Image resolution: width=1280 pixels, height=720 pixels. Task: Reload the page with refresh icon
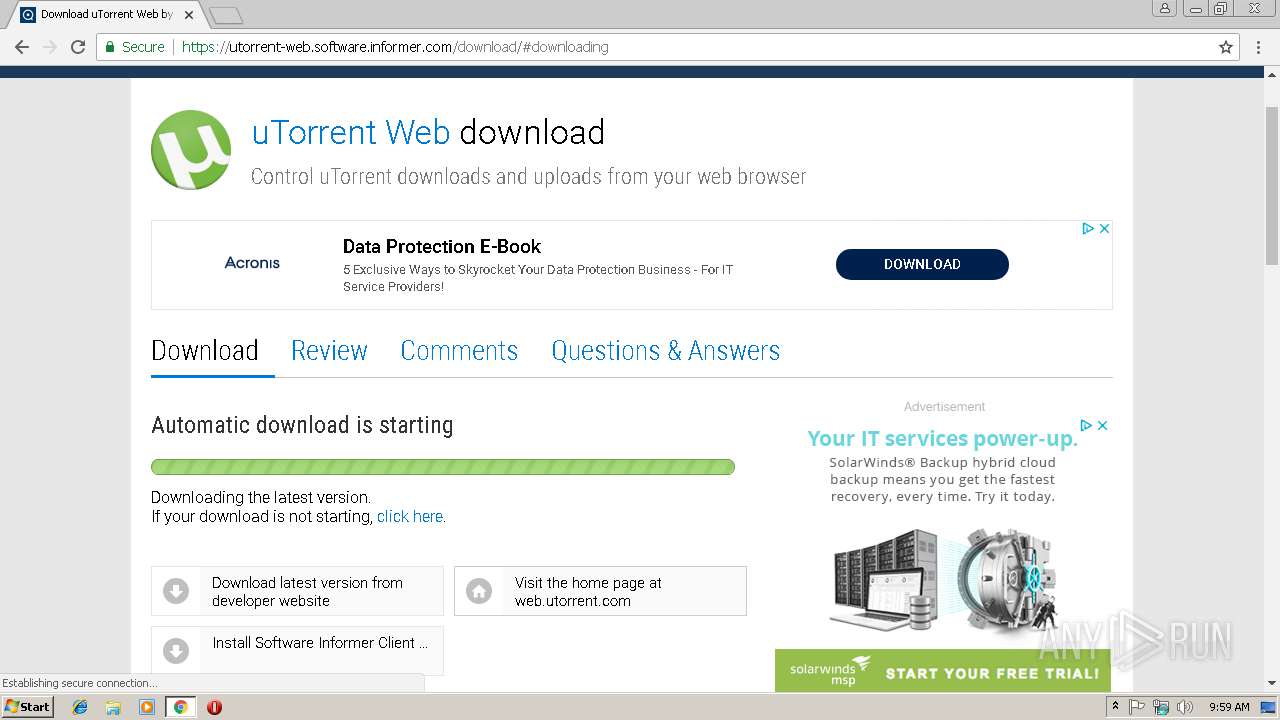(78, 47)
